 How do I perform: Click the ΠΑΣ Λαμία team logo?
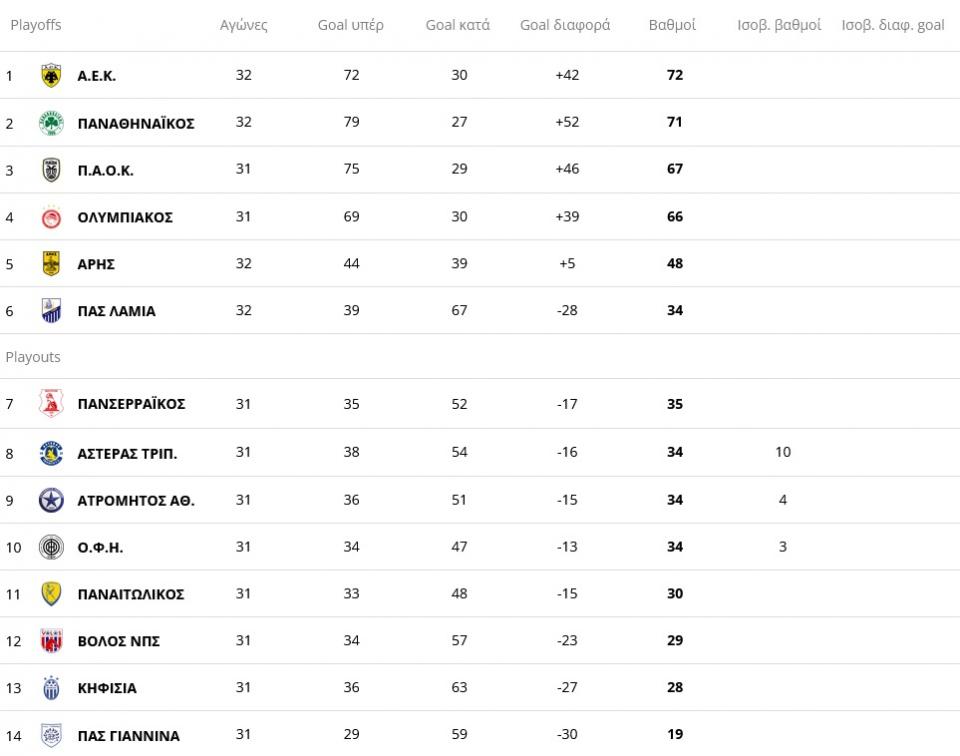(x=51, y=311)
